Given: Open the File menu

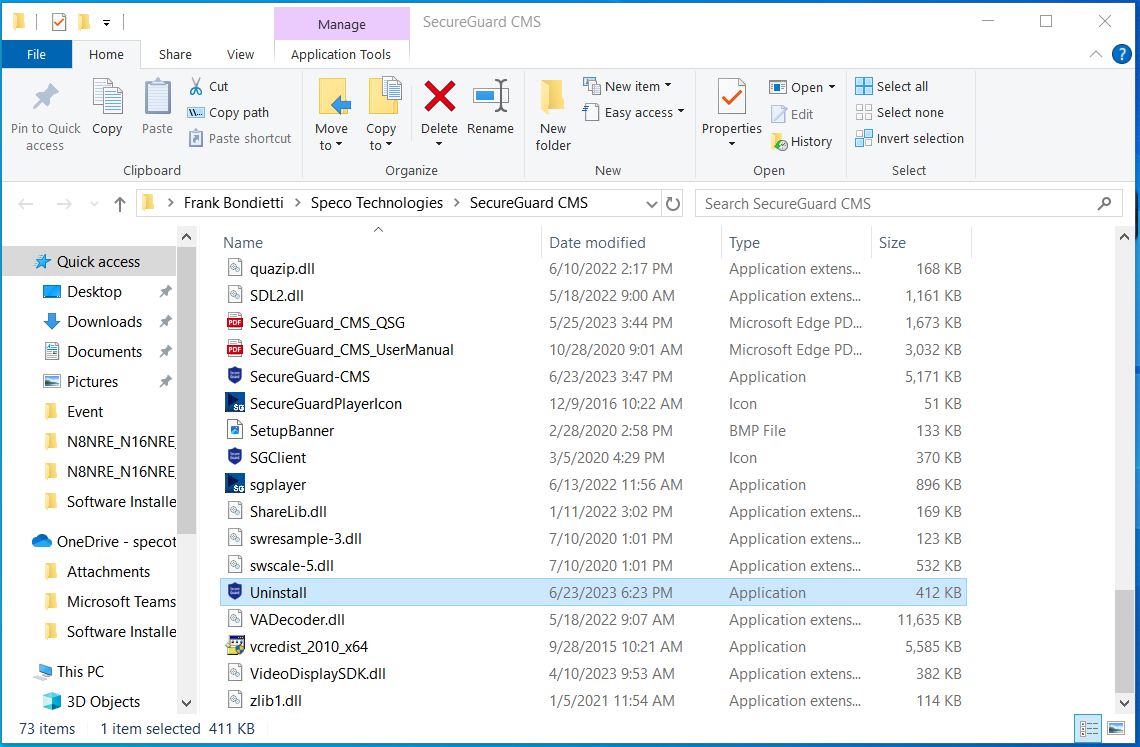Looking at the screenshot, I should (x=37, y=54).
